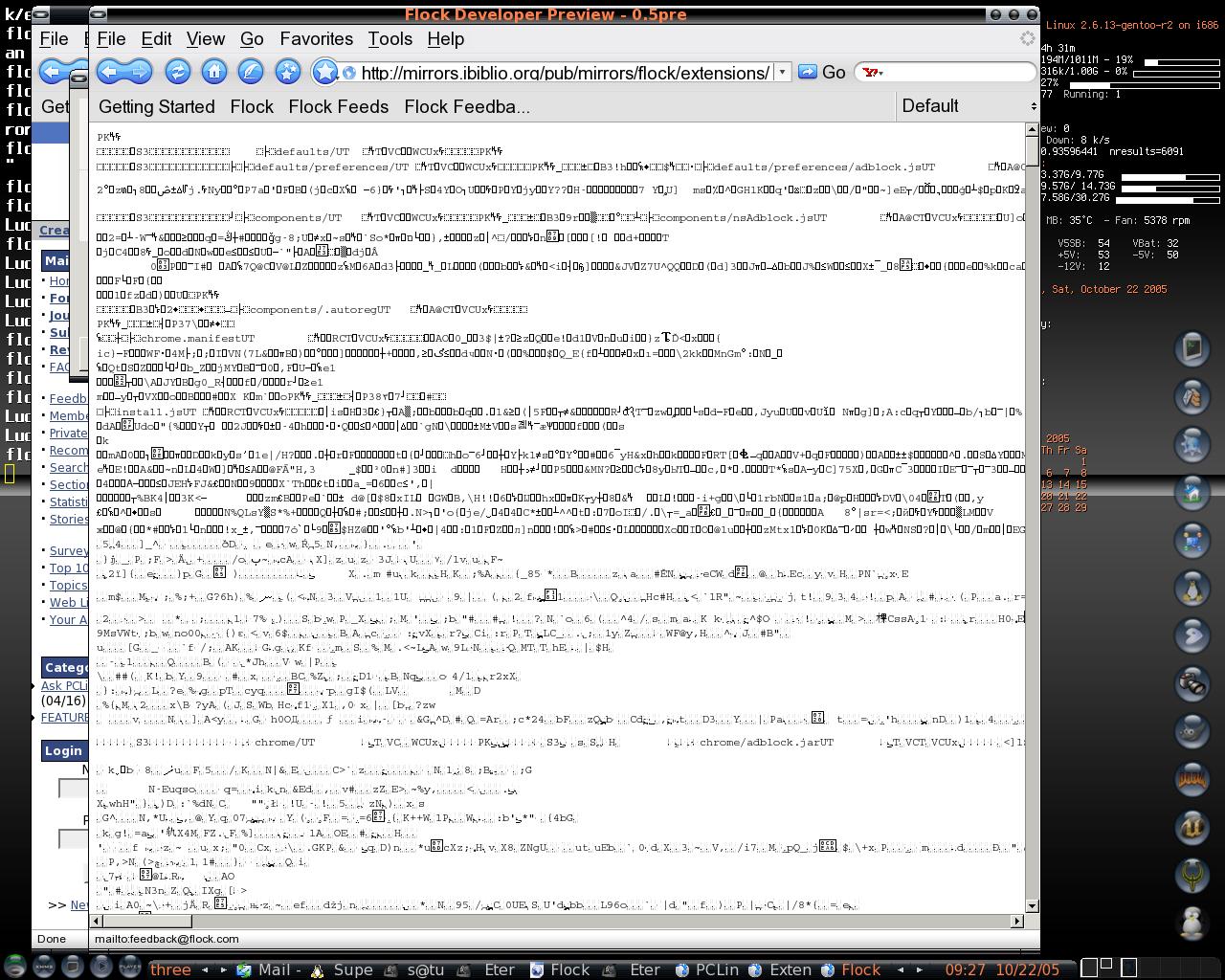The width and height of the screenshot is (1225, 980).
Task: Open the Flock Feeds bookmark
Action: pos(338,107)
